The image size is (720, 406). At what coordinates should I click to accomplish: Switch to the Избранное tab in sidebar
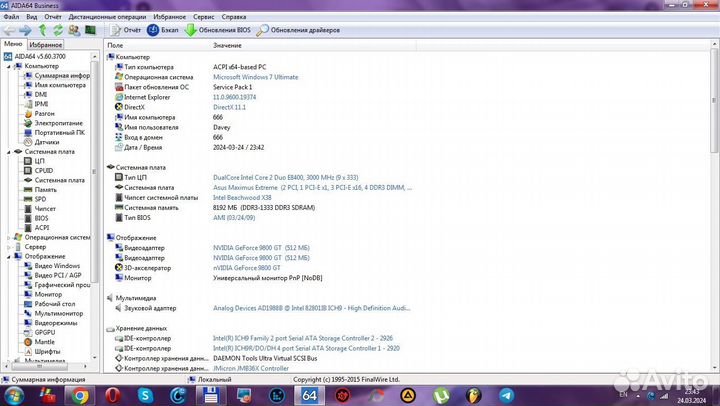45,45
